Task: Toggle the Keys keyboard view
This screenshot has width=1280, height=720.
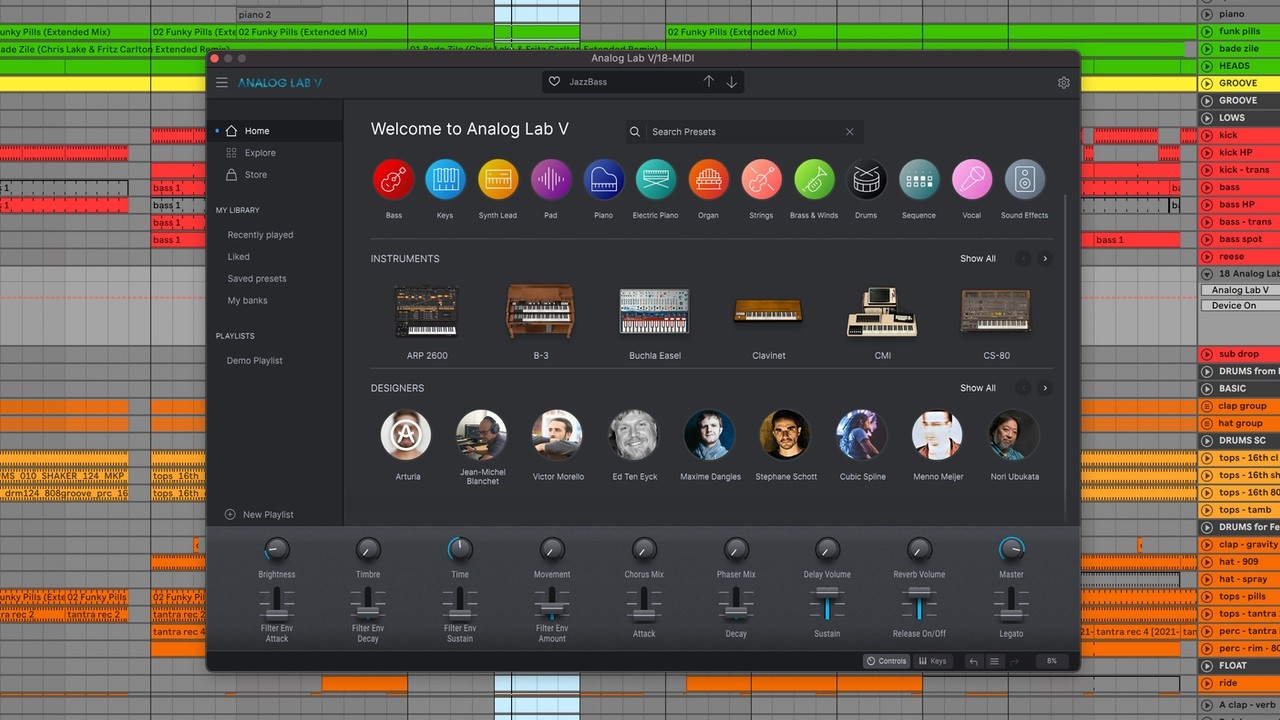Action: coord(932,661)
